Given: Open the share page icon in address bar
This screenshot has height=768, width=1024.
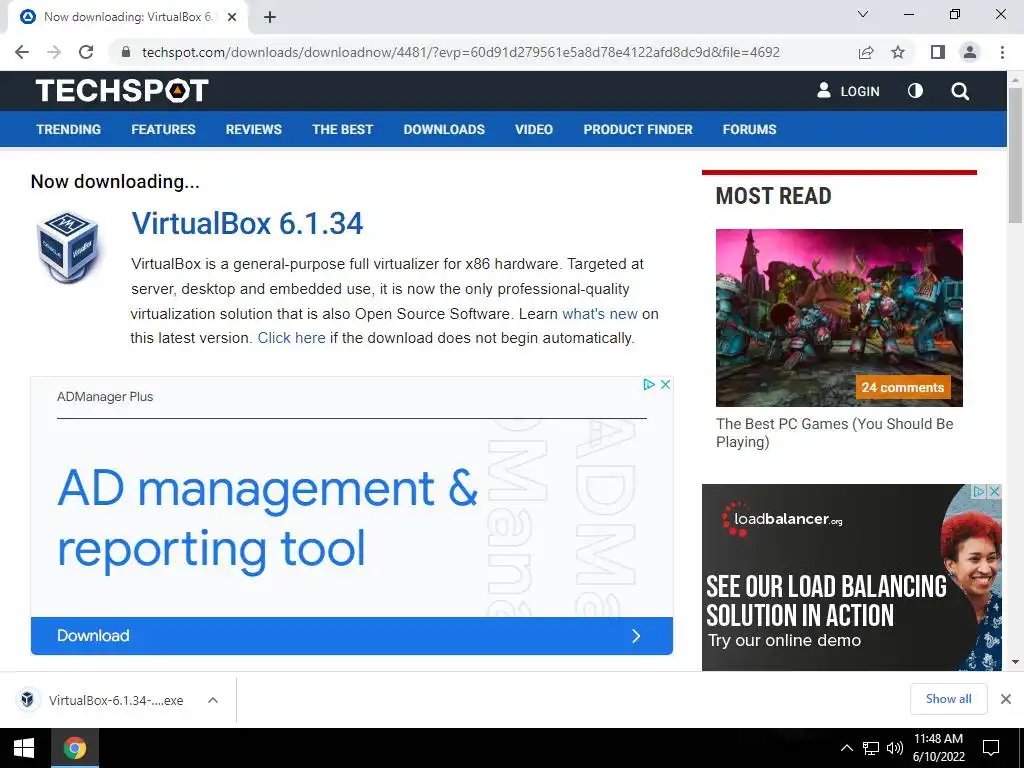Looking at the screenshot, I should coord(866,52).
